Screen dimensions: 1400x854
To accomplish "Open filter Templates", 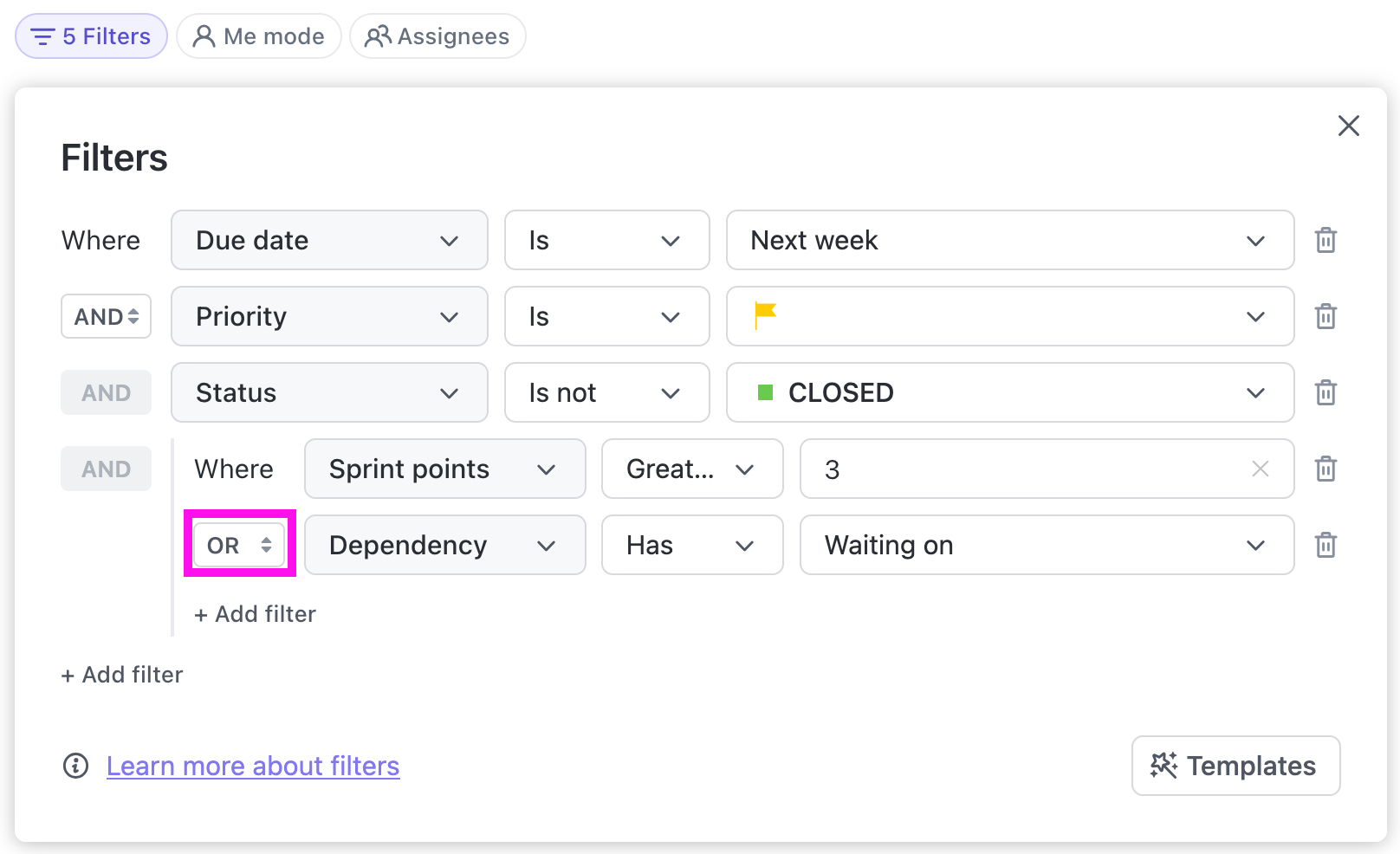I will [x=1235, y=766].
